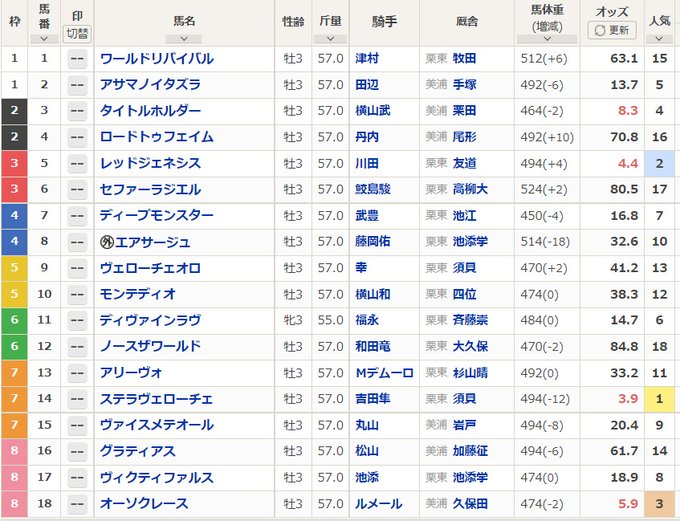Click the blue popularity 2 cell
Screen dimensions: 680x521
(x=660, y=164)
